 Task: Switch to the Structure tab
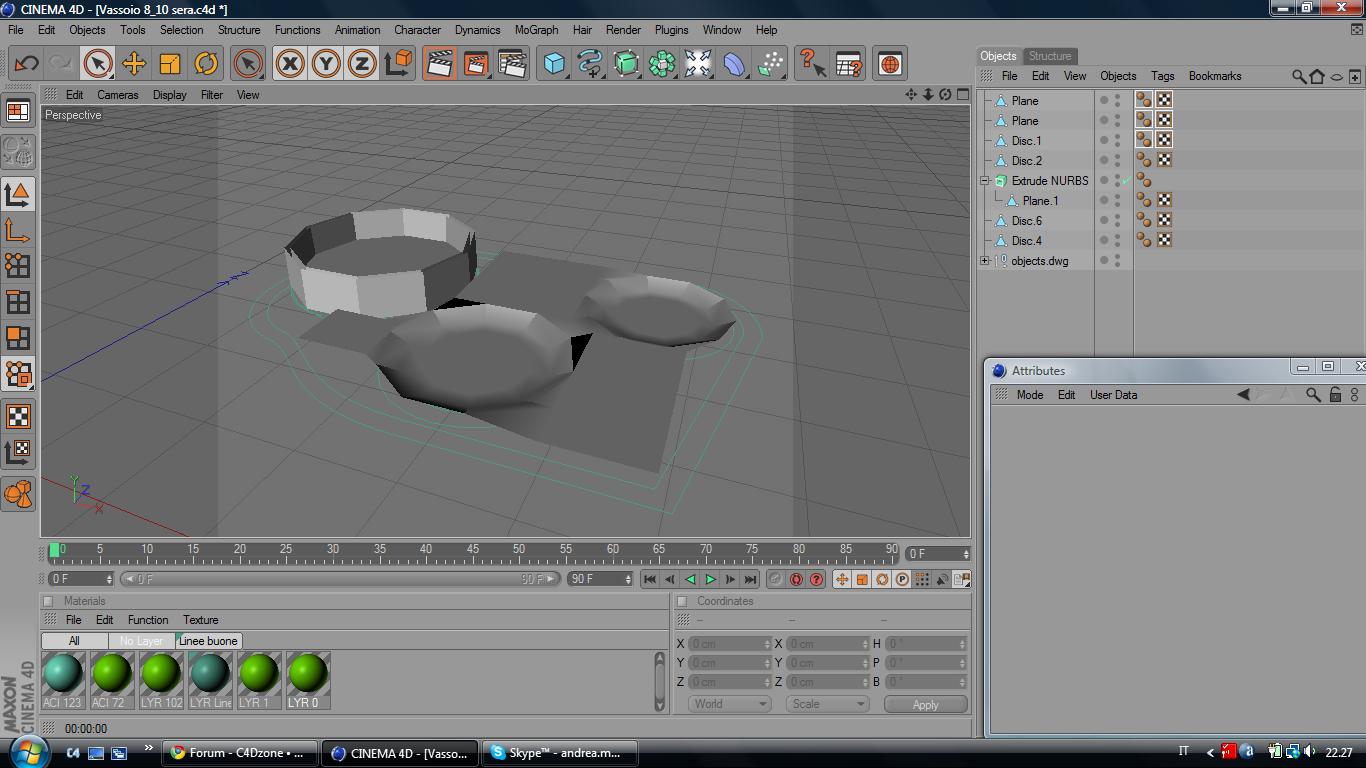(1050, 56)
